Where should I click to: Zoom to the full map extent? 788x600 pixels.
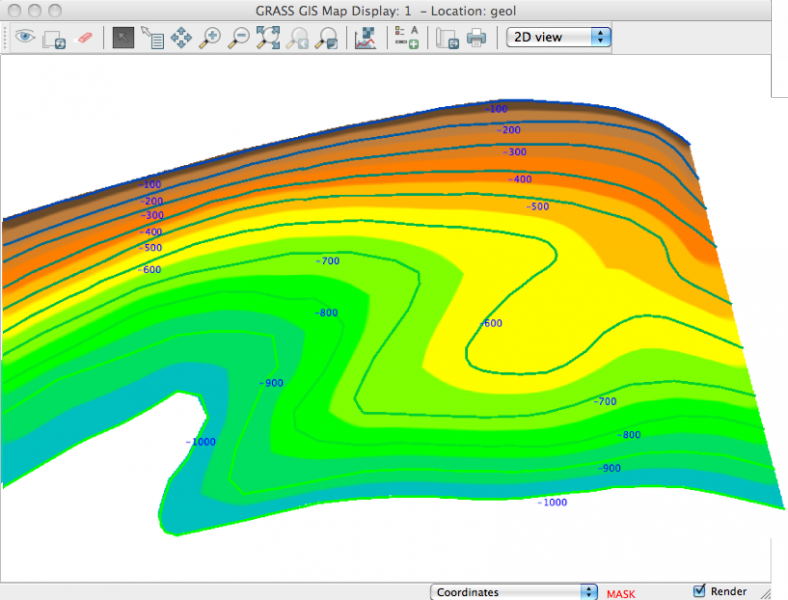click(x=268, y=38)
